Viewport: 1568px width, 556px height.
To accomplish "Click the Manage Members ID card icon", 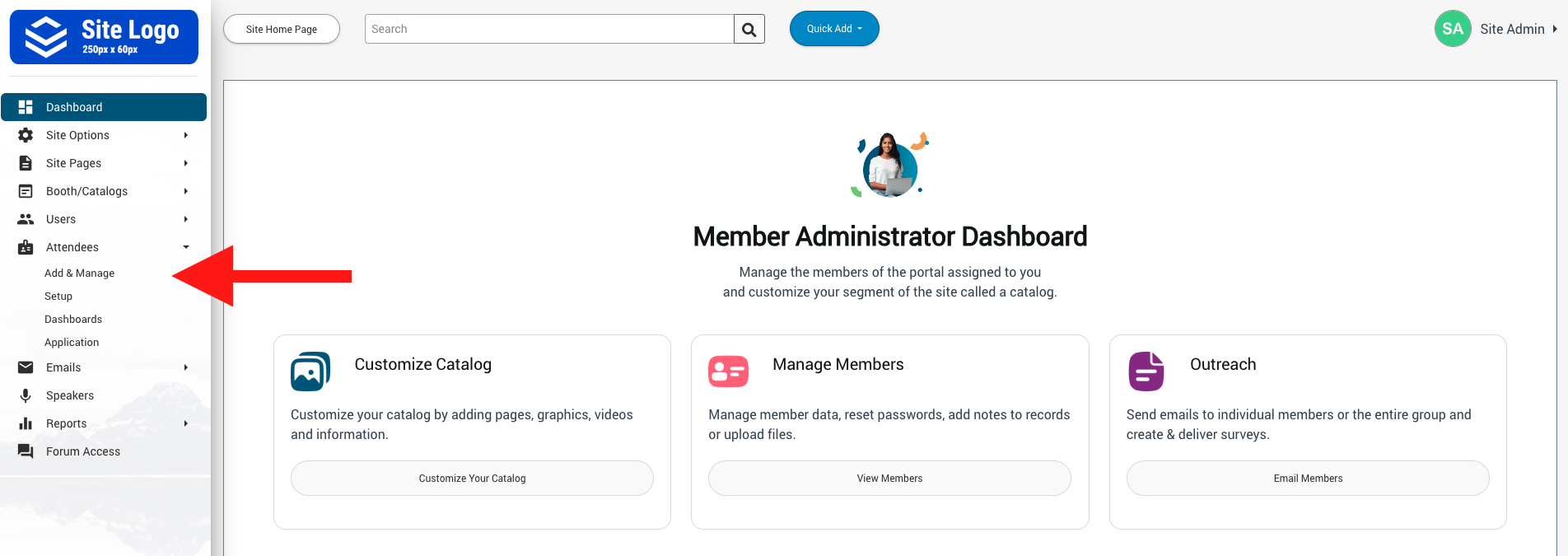I will click(728, 371).
